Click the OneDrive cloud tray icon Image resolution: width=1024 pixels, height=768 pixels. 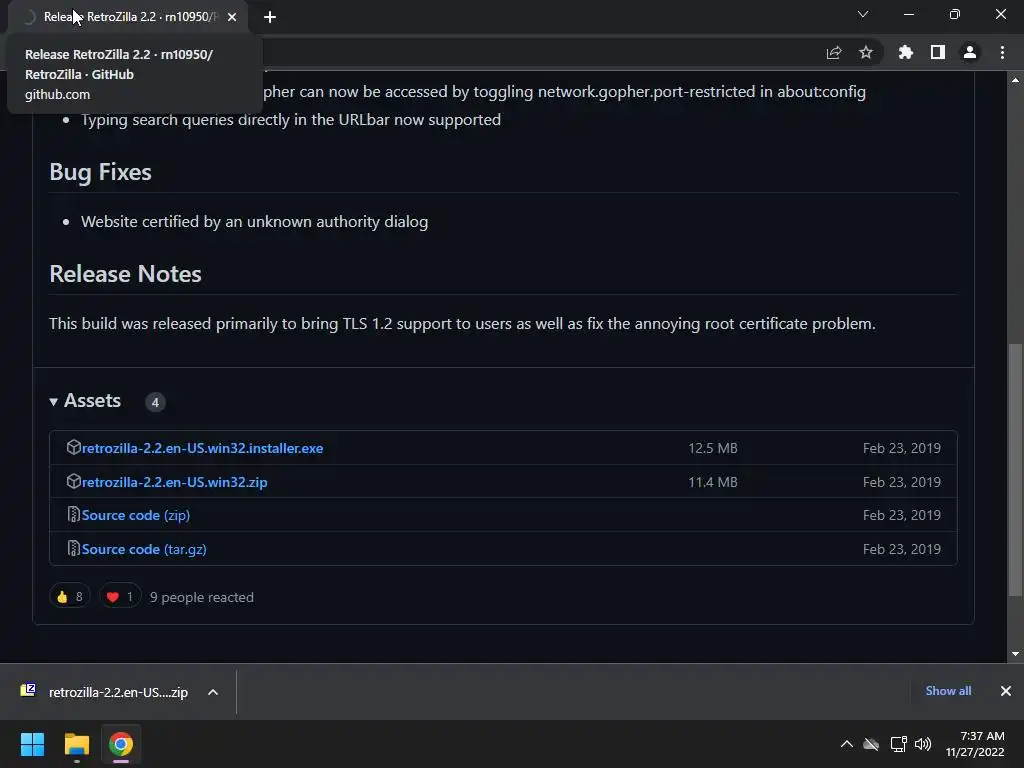click(x=871, y=744)
